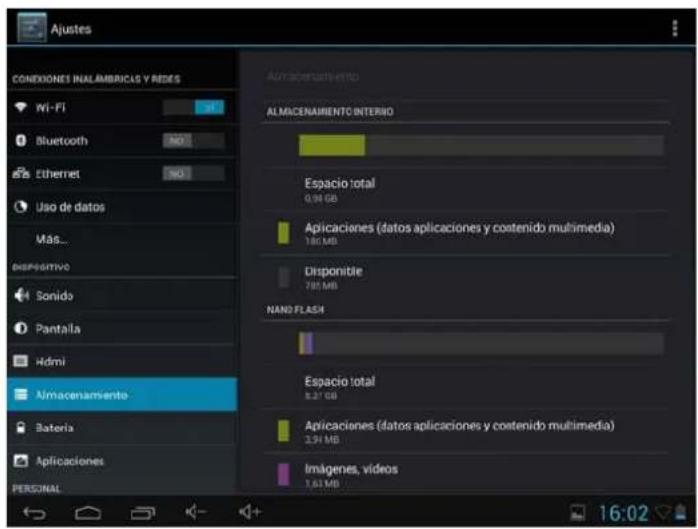Open the Más... option
This screenshot has height=529, width=698.
(x=122, y=239)
